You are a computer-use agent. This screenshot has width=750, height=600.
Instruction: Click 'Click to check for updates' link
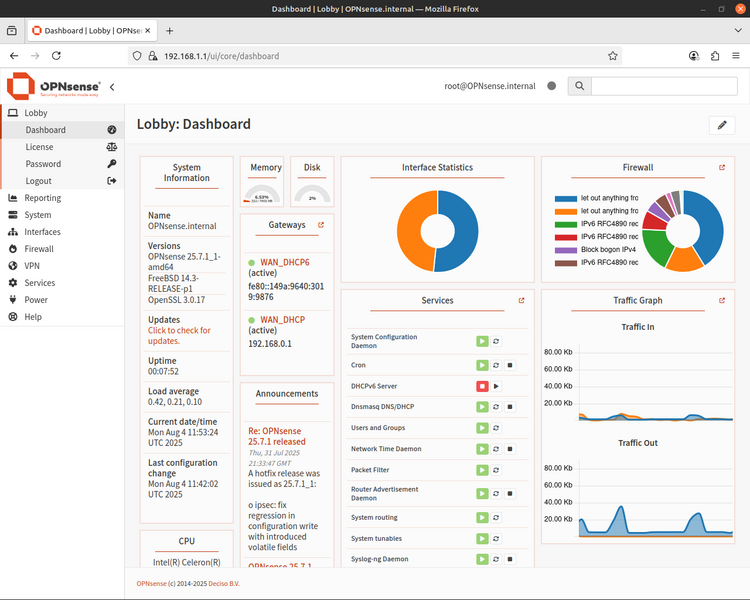coord(179,335)
